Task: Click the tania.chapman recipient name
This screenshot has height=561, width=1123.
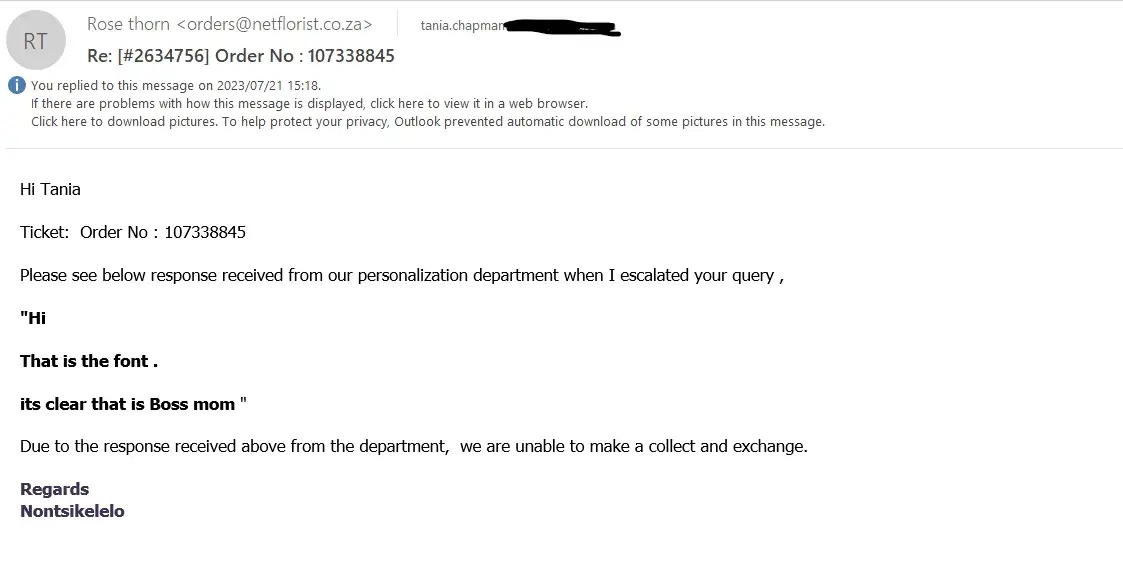Action: [462, 25]
